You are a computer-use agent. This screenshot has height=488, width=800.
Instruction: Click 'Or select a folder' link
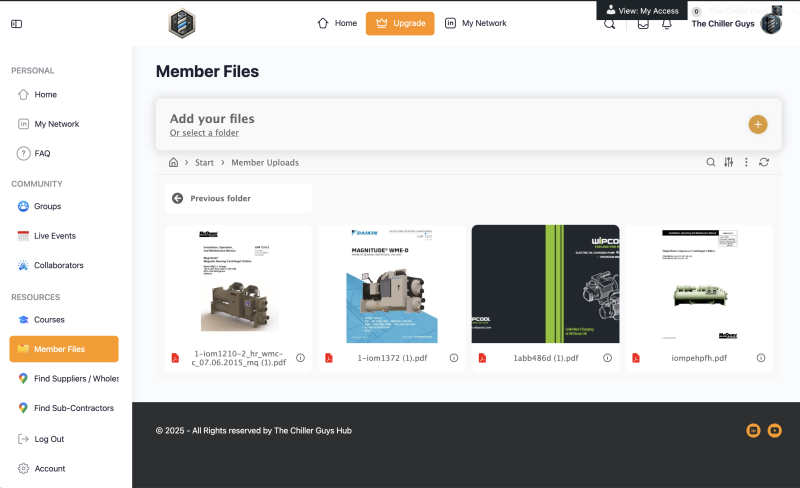[204, 133]
